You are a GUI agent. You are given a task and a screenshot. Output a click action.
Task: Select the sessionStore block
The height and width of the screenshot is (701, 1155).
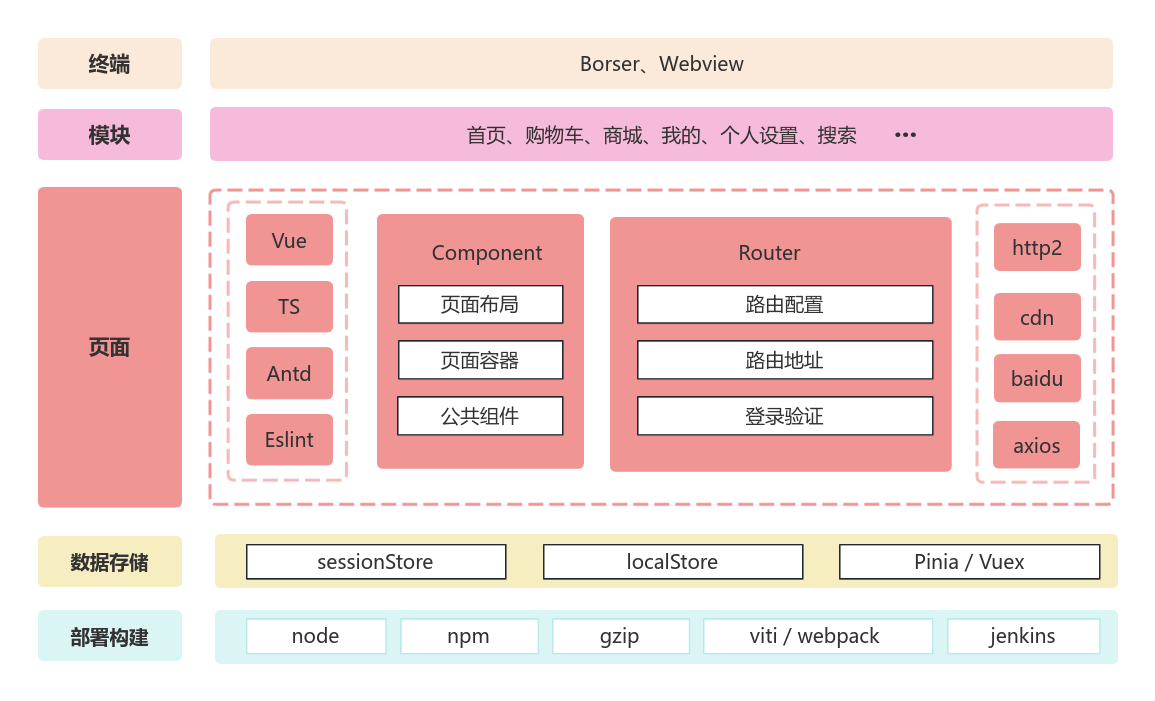pyautogui.click(x=375, y=562)
